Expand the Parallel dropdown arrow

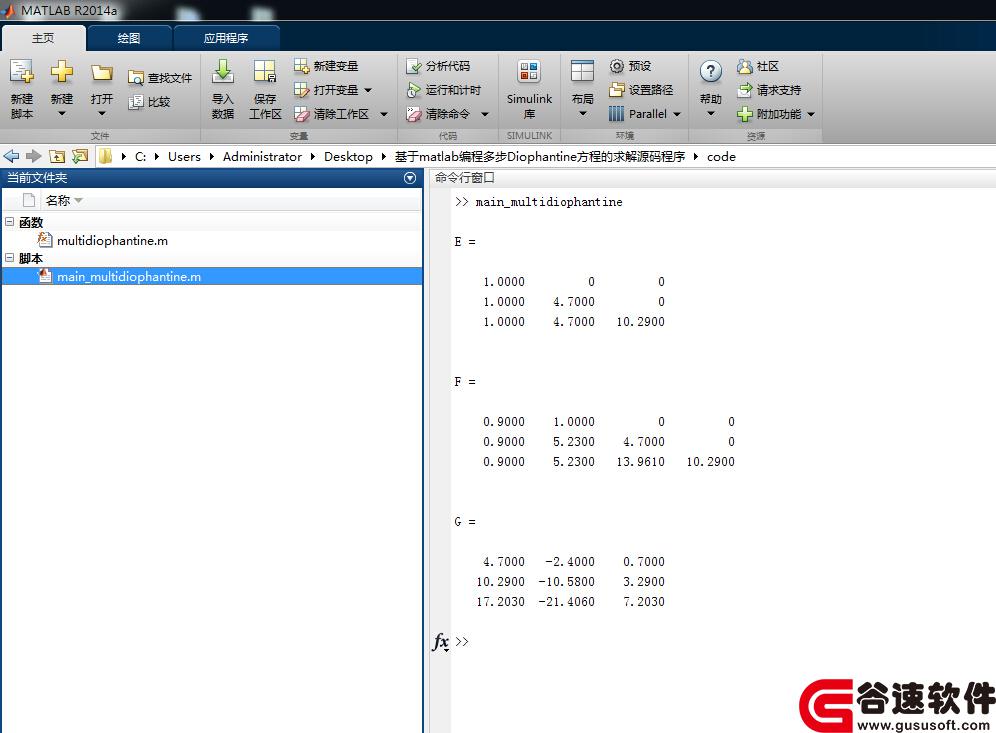pyautogui.click(x=676, y=114)
